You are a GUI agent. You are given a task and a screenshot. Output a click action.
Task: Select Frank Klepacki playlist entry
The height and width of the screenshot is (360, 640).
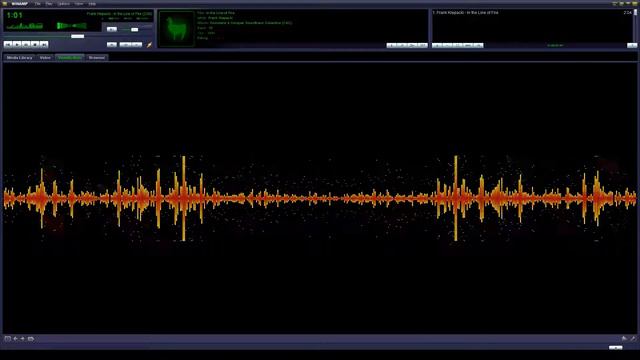click(532, 13)
